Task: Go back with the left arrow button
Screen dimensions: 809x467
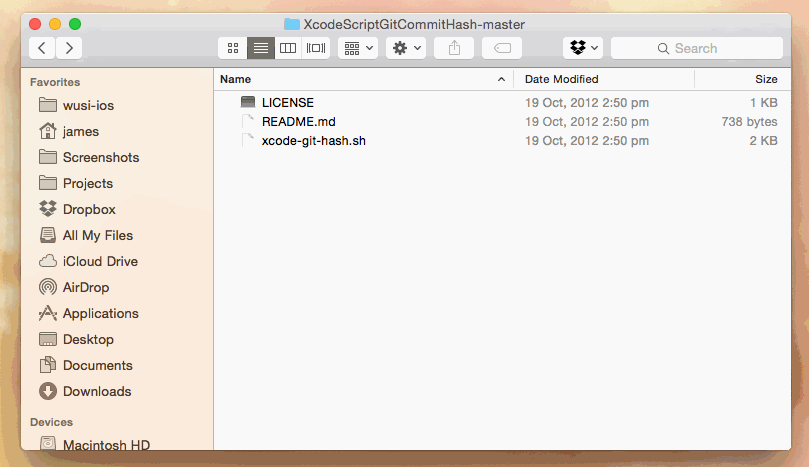Action: pyautogui.click(x=42, y=48)
